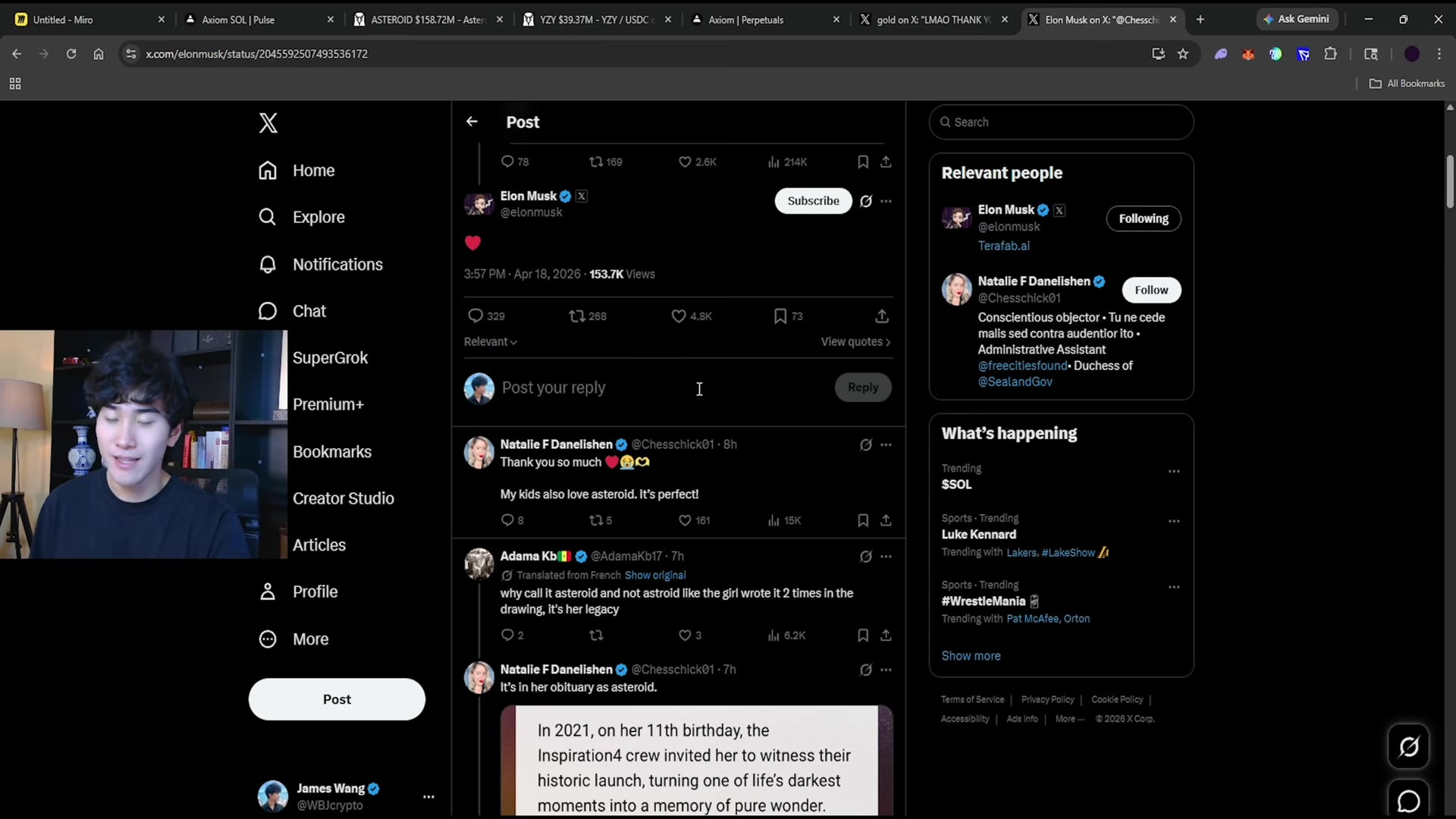
Task: Open the @freecitiesfound mention link
Action: [x=1022, y=366]
